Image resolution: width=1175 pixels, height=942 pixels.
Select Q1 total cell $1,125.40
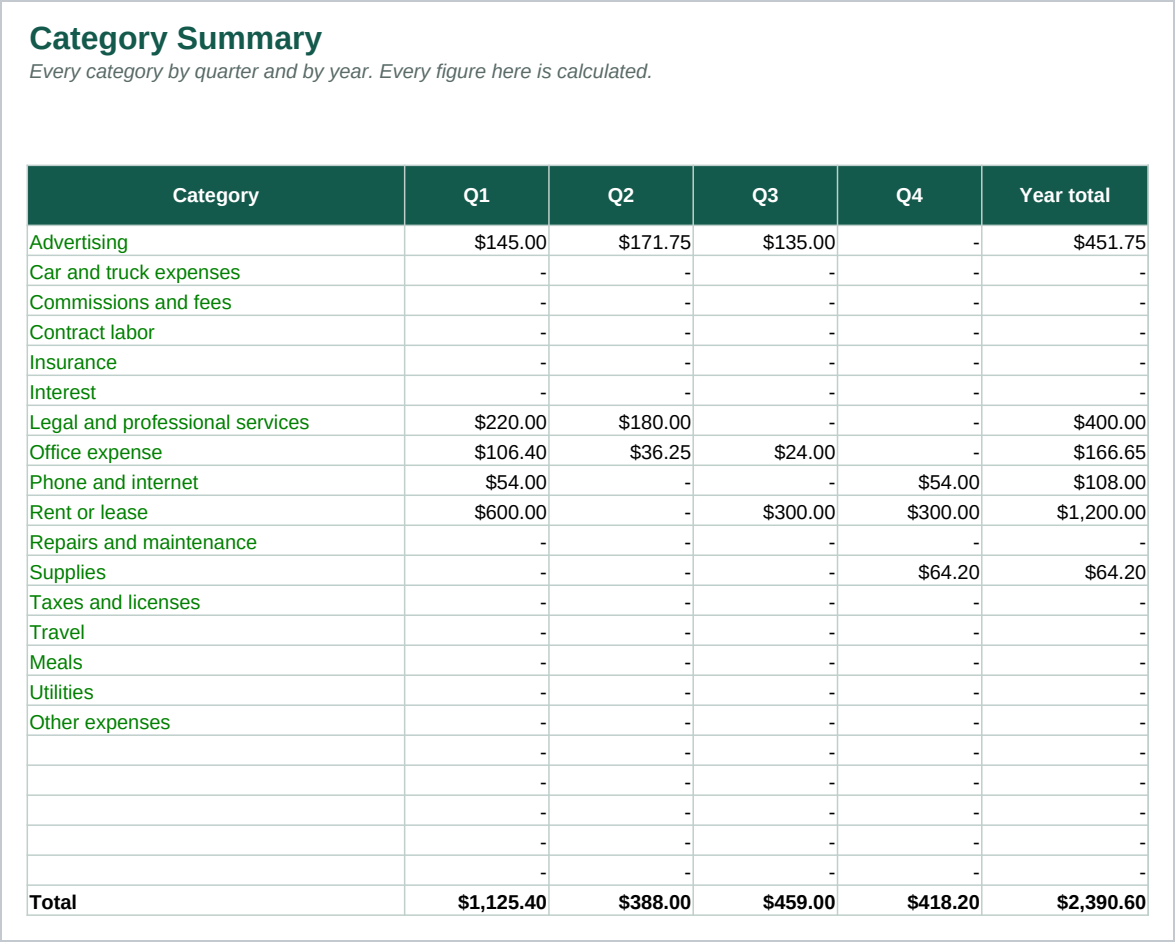tap(477, 901)
